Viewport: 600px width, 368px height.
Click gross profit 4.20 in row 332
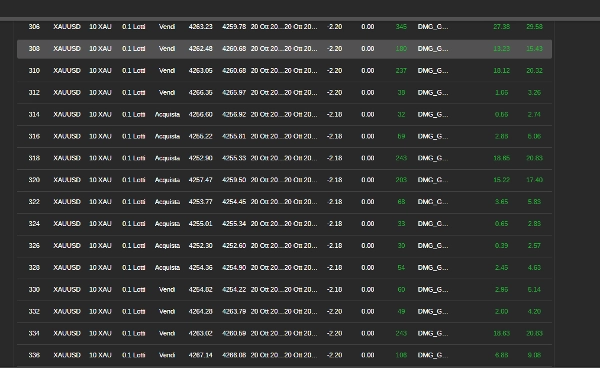[x=534, y=311]
